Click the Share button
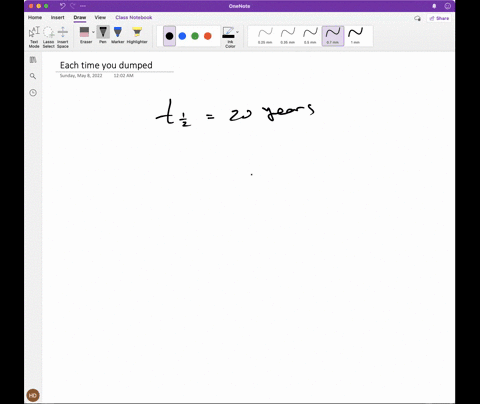The image size is (480, 404). (439, 18)
